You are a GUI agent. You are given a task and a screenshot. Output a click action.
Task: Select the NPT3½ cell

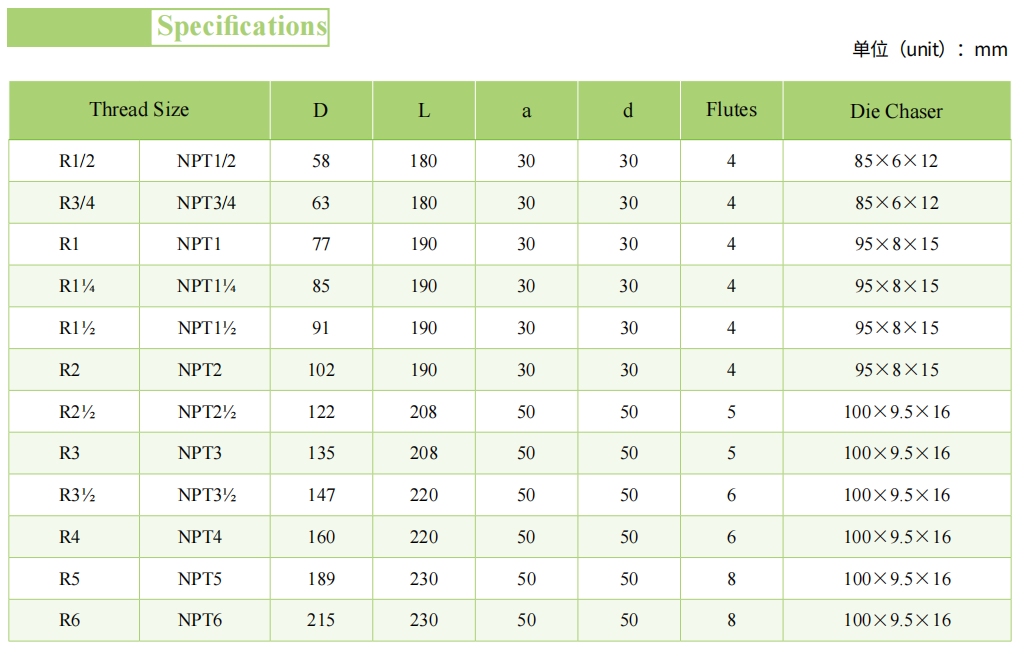coord(207,495)
